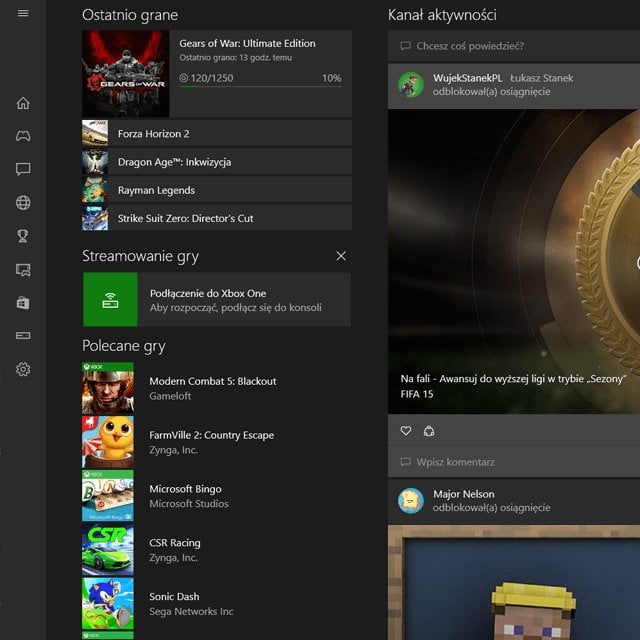This screenshot has height=640, width=640.
Task: Open the Store using the shopping bag icon
Action: [x=23, y=302]
